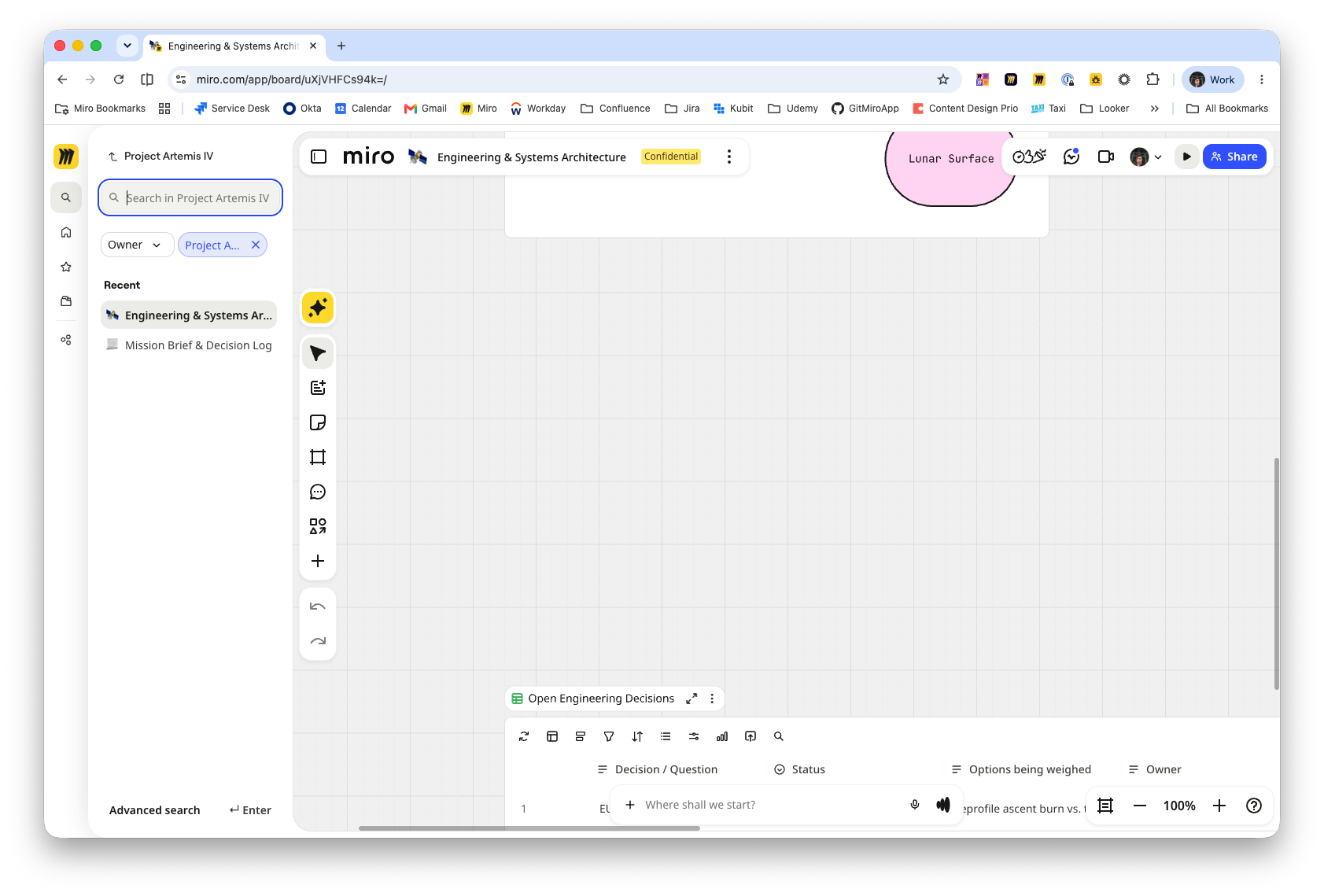
Task: Start video call with camera icon
Action: pos(1105,157)
